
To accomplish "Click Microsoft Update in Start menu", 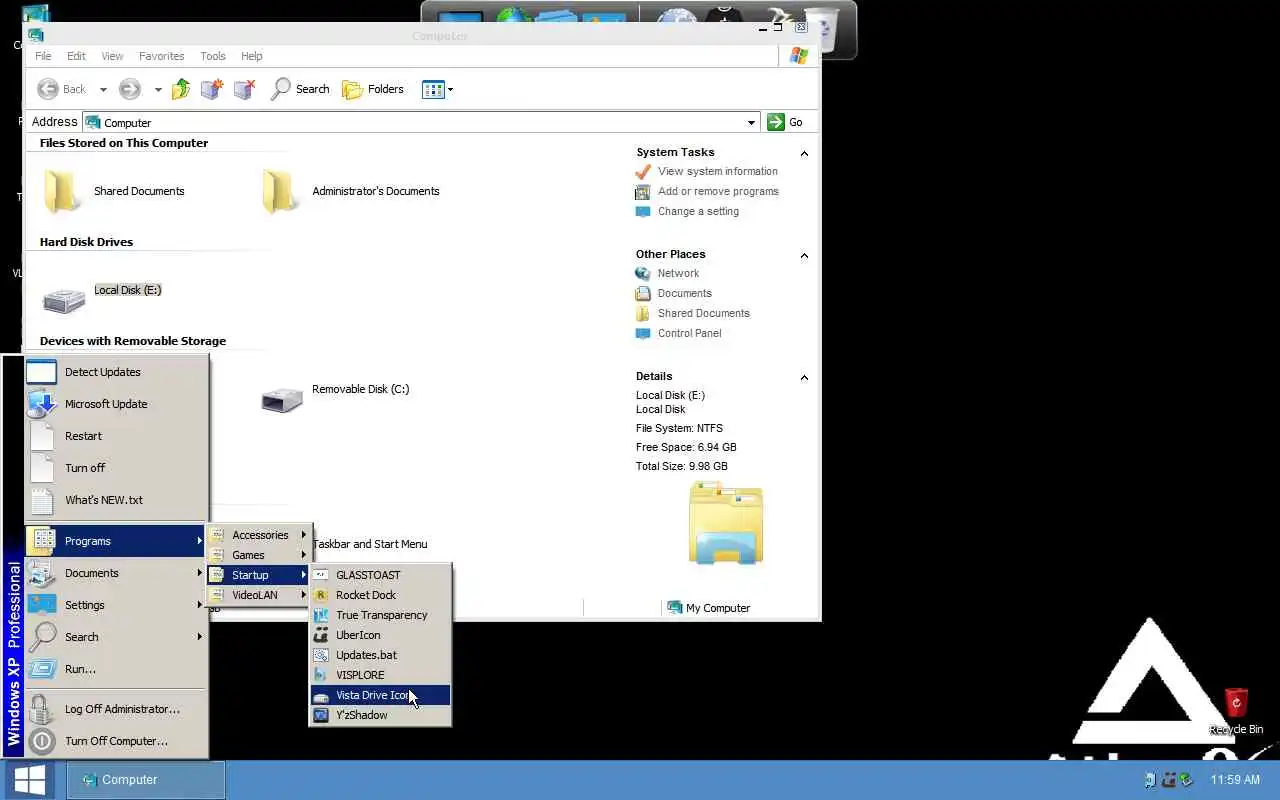I will tap(116, 404).
